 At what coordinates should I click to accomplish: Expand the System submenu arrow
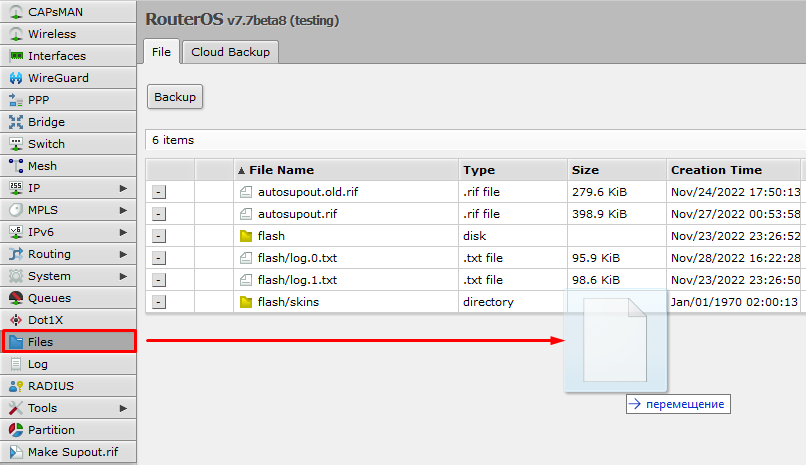124,276
